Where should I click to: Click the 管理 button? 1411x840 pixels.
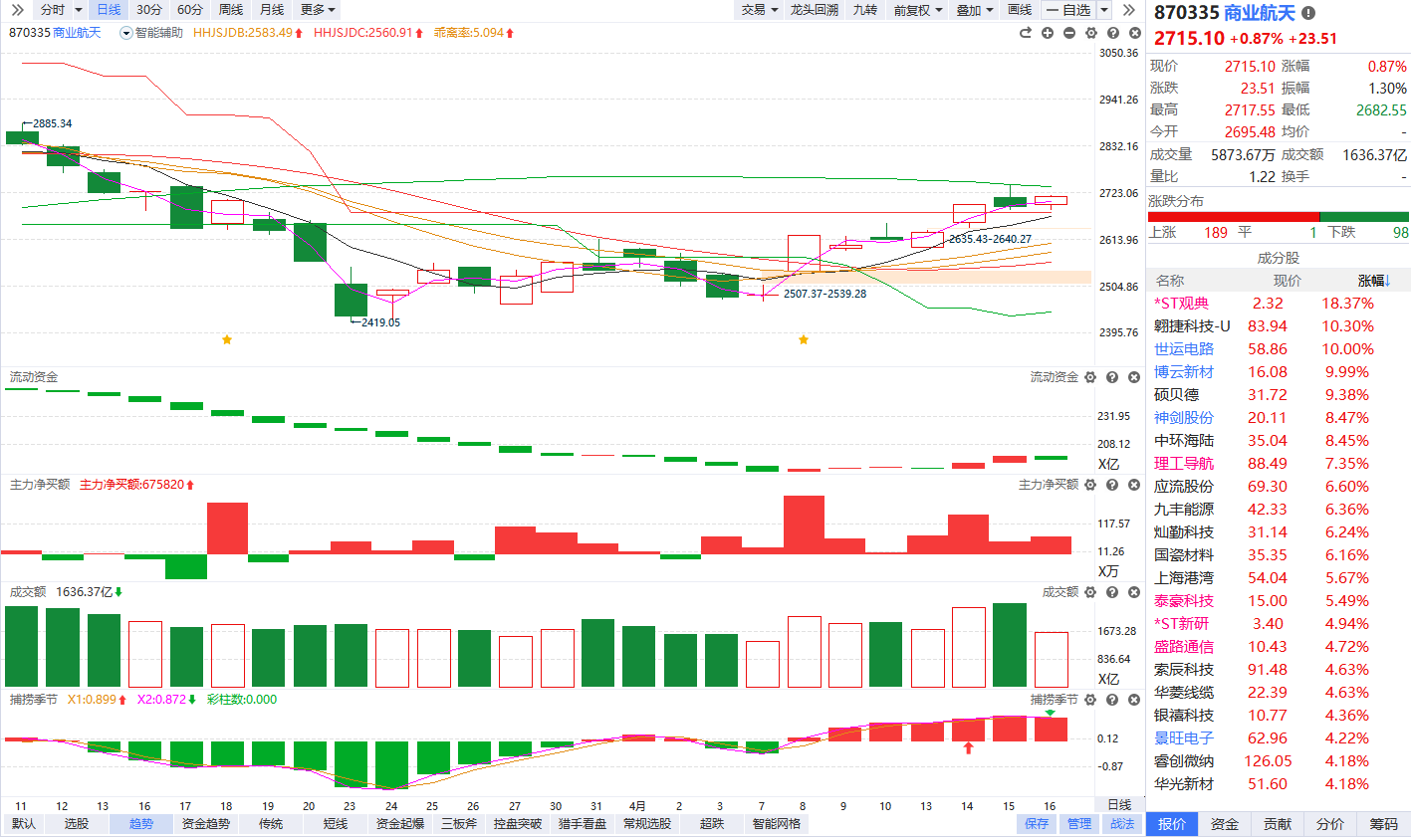1079,824
